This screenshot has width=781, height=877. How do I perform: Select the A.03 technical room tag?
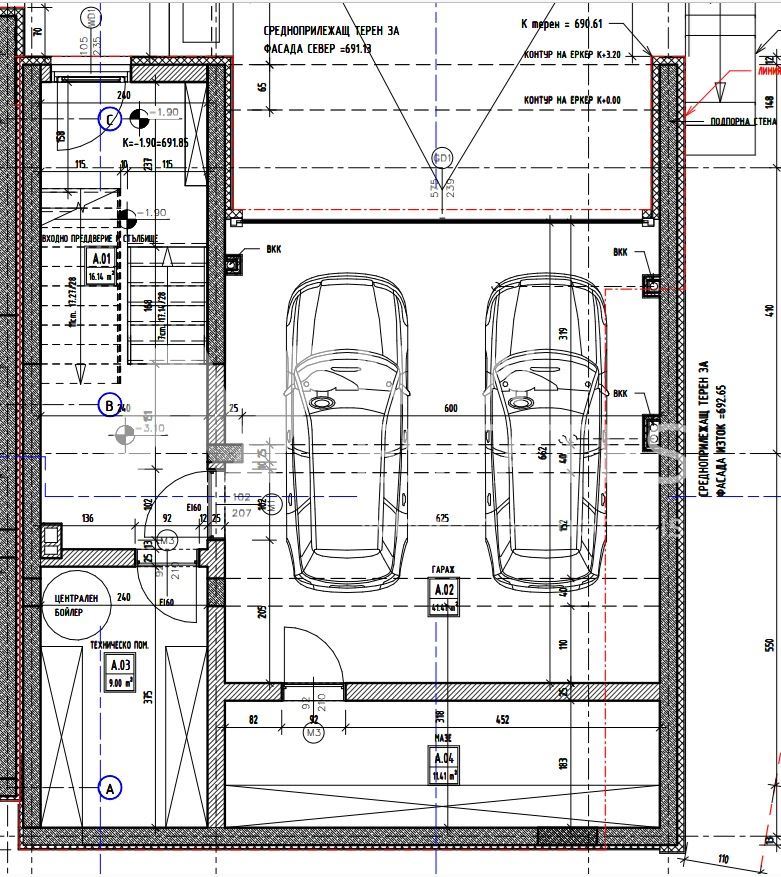point(120,674)
